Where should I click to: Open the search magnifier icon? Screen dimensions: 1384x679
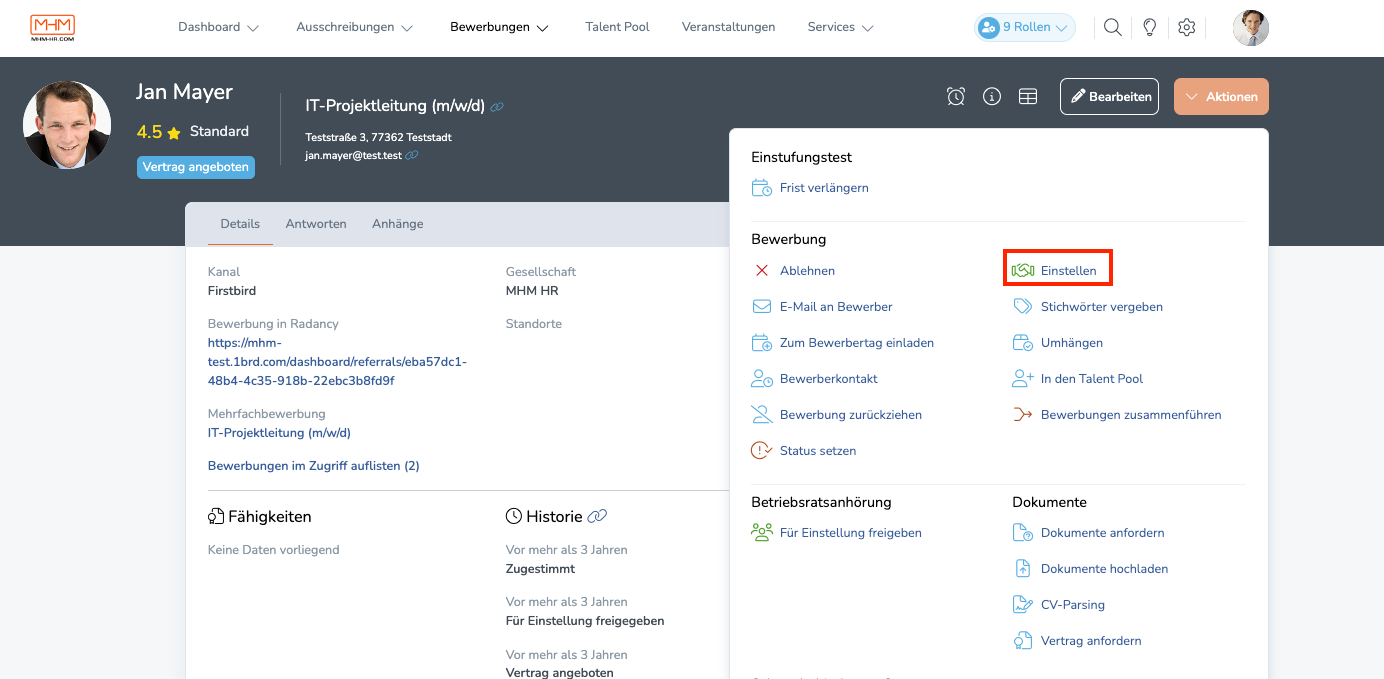1112,28
